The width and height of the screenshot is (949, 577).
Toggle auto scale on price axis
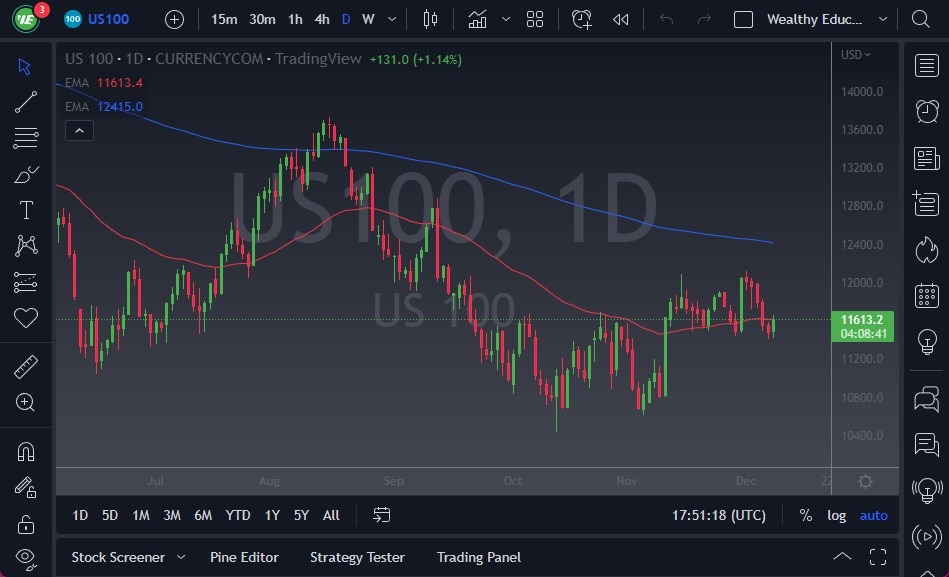coord(873,515)
